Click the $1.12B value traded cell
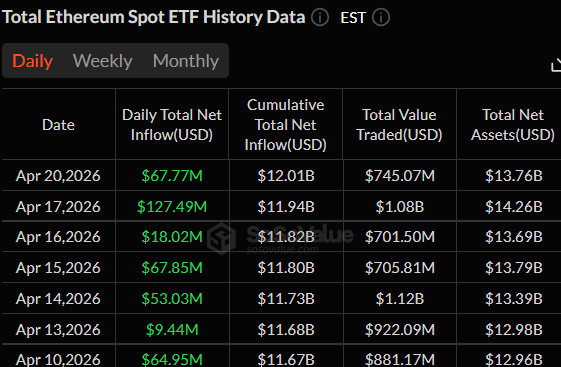The image size is (561, 367). pos(400,298)
